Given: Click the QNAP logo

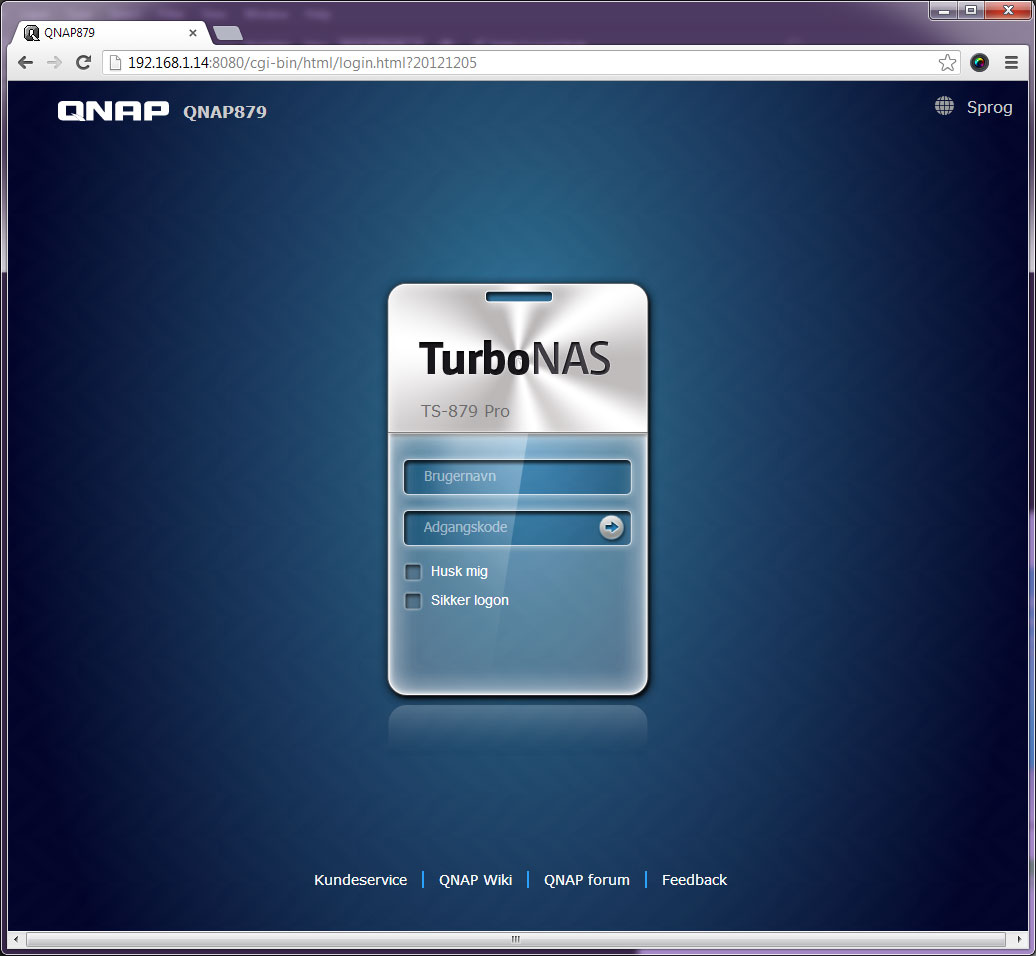Looking at the screenshot, I should (x=113, y=110).
